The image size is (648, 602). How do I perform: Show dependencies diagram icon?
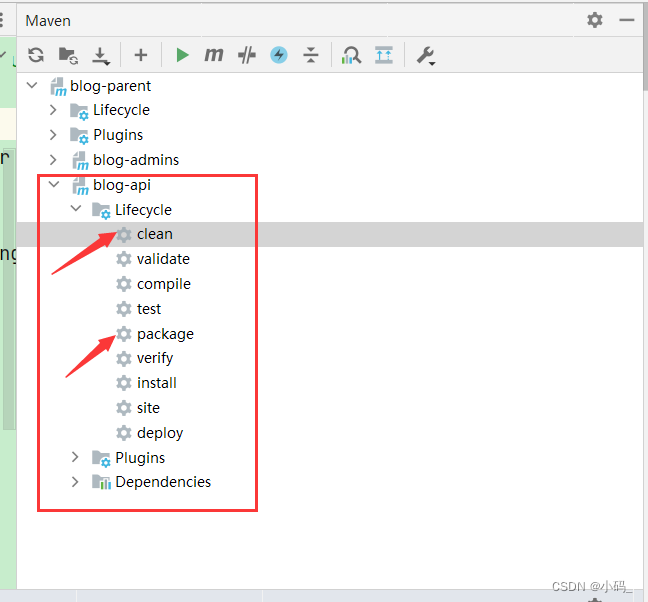click(351, 55)
